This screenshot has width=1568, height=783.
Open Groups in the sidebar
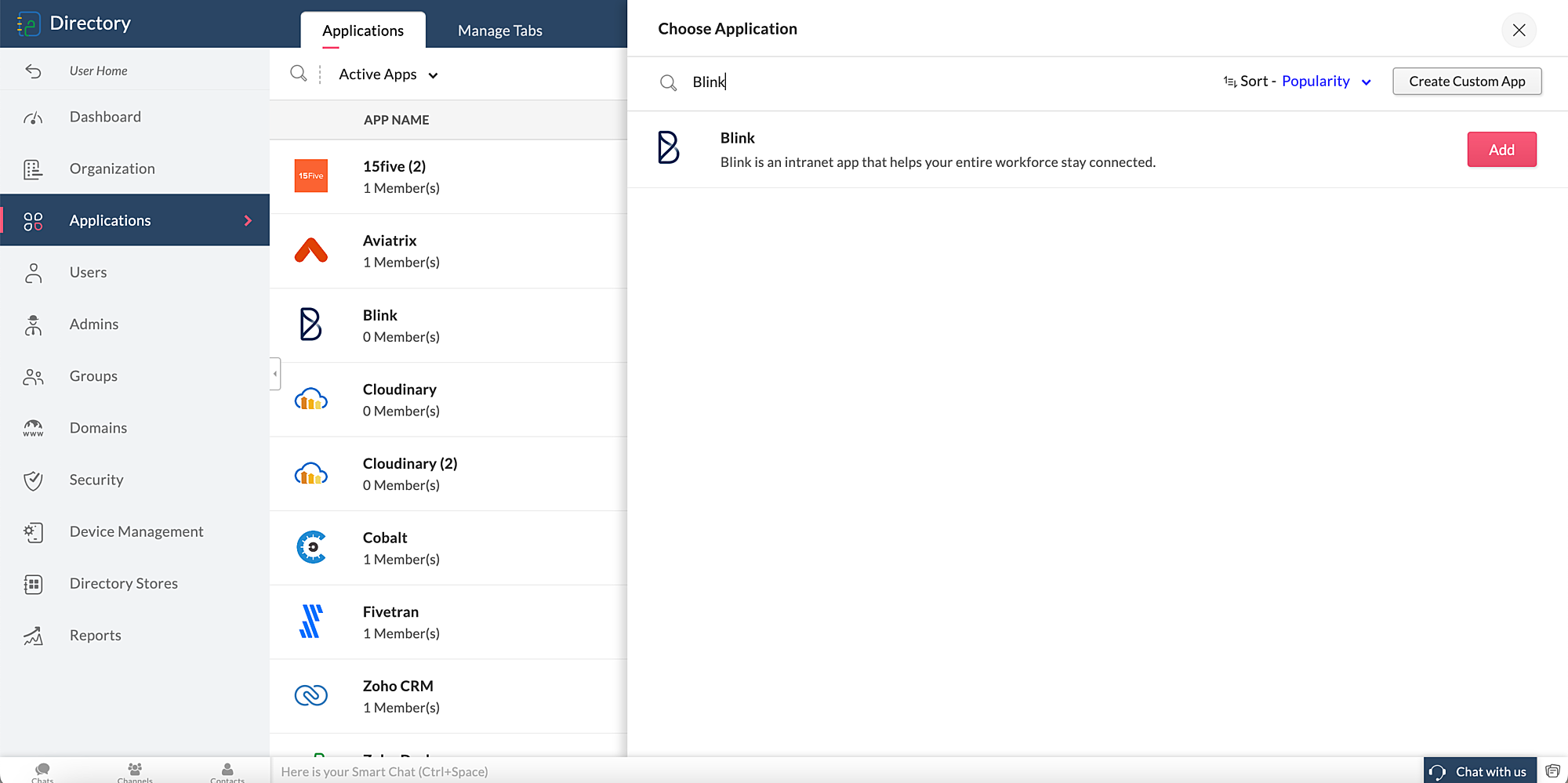coord(135,375)
